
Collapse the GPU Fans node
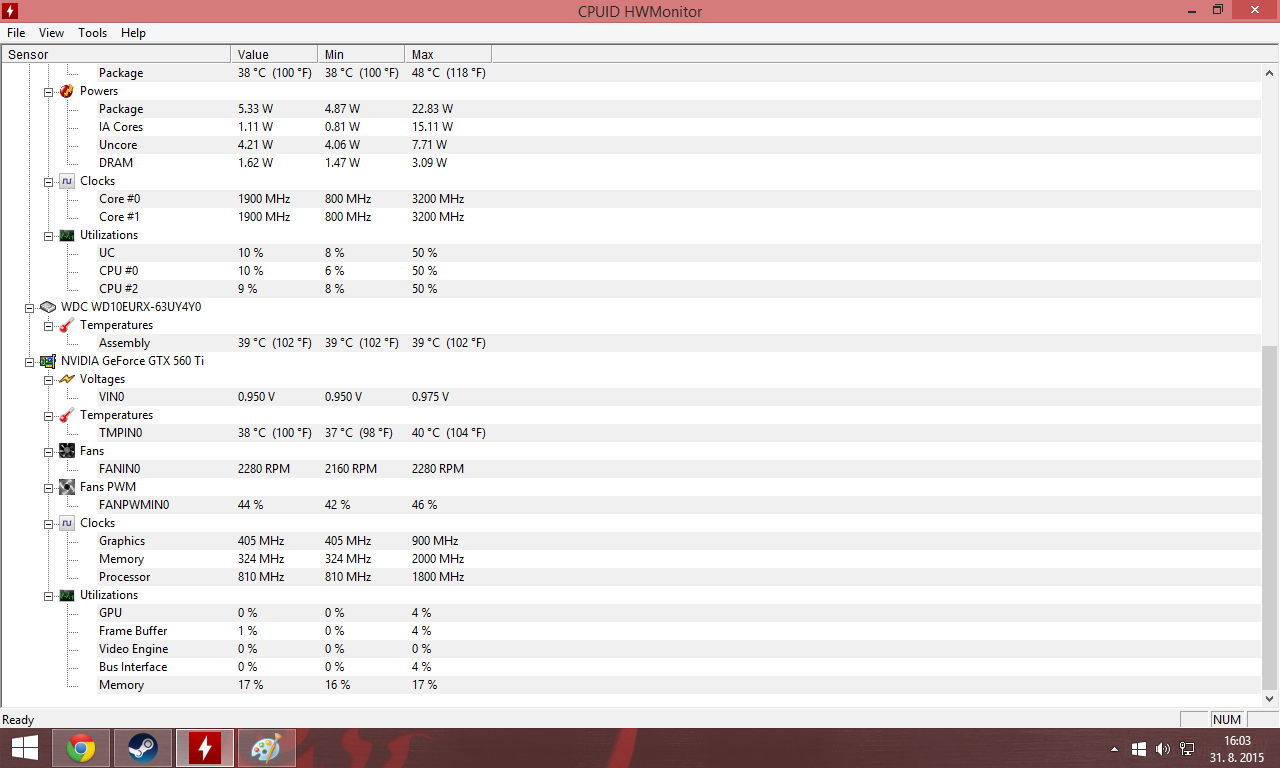(48, 451)
